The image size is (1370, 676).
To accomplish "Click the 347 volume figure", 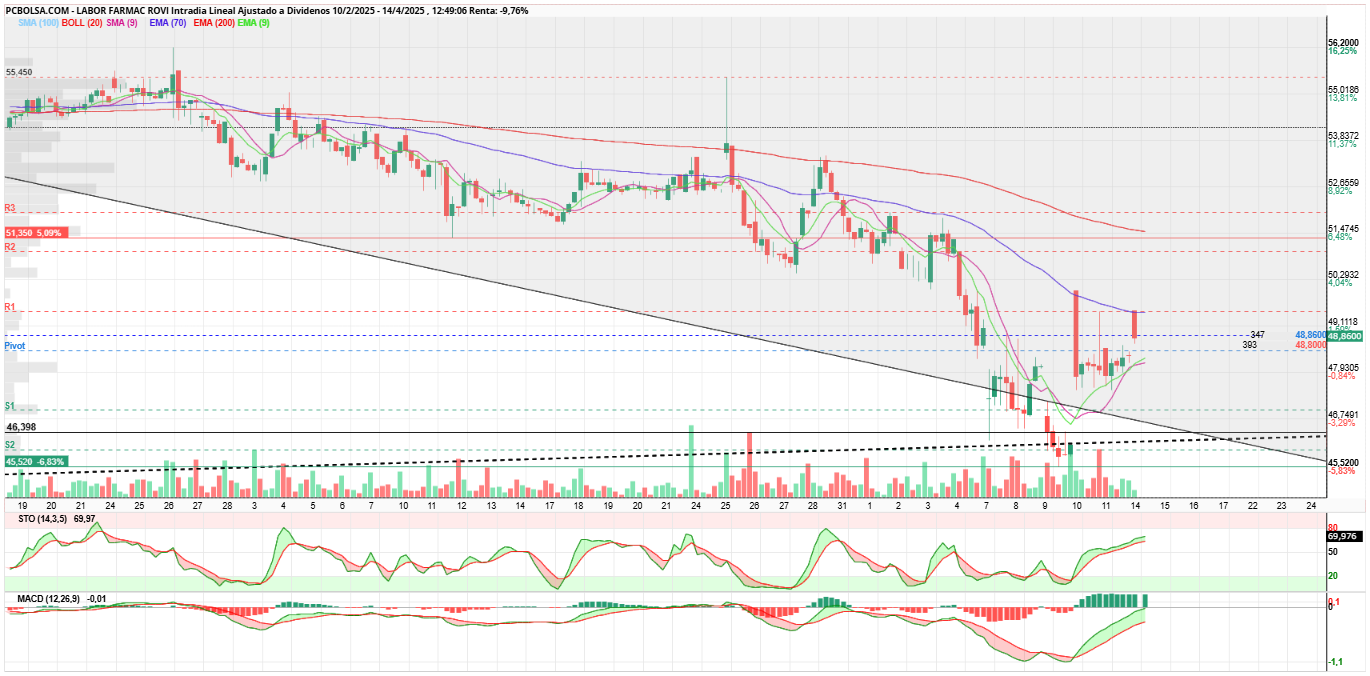I will (1258, 334).
